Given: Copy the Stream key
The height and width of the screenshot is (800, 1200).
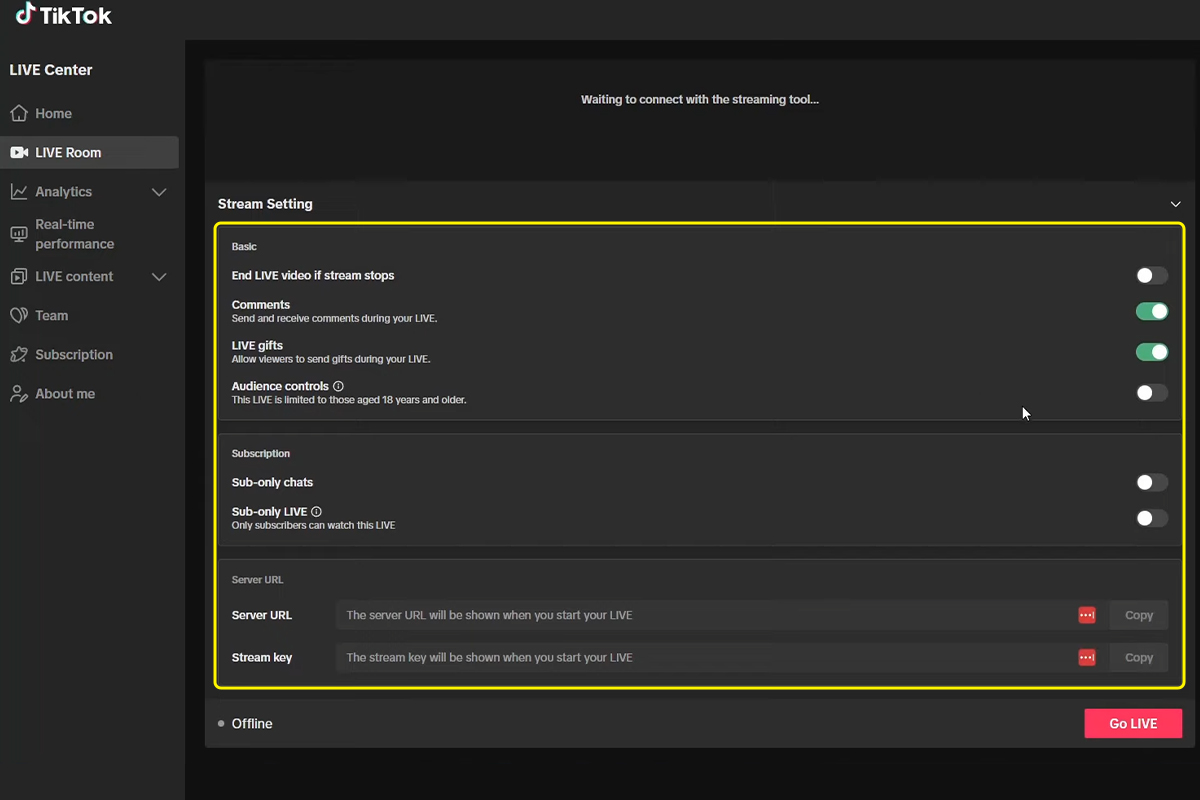Looking at the screenshot, I should pos(1139,658).
